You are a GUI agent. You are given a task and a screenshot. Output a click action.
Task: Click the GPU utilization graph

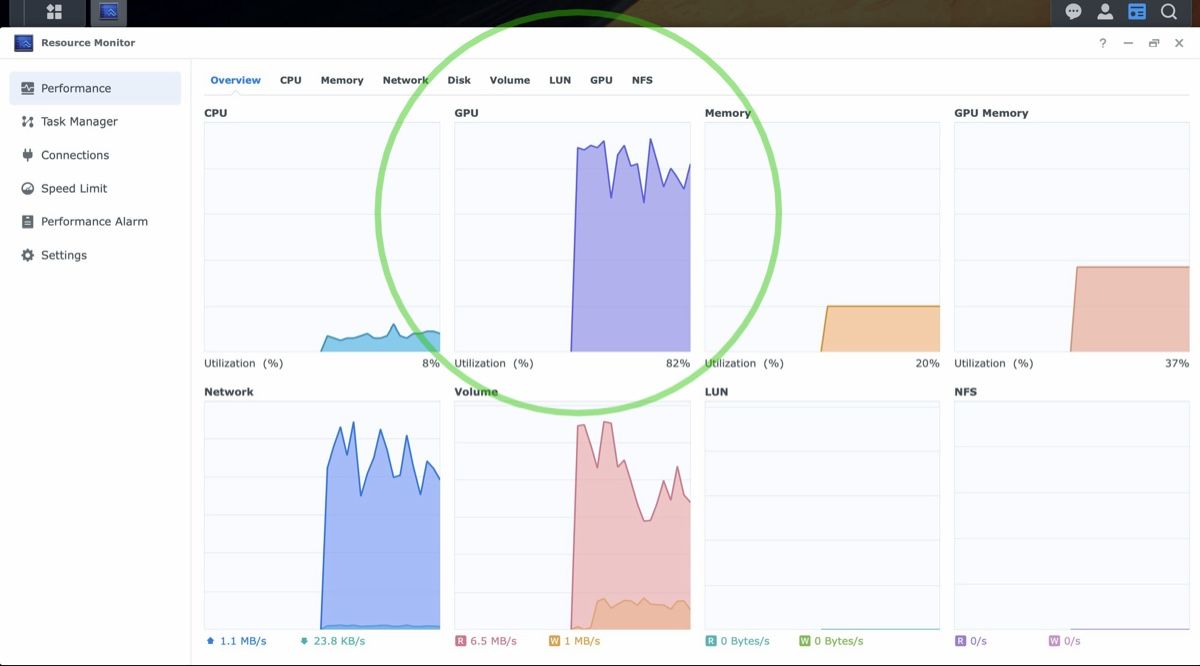pos(572,237)
